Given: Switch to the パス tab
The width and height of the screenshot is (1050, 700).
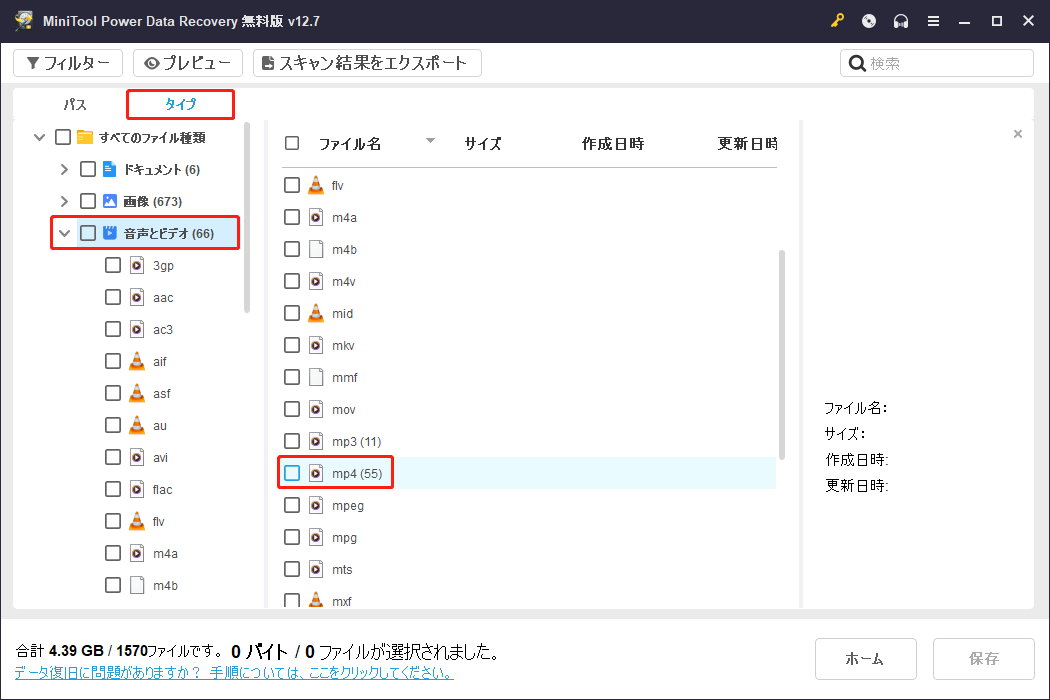Looking at the screenshot, I should coord(74,104).
